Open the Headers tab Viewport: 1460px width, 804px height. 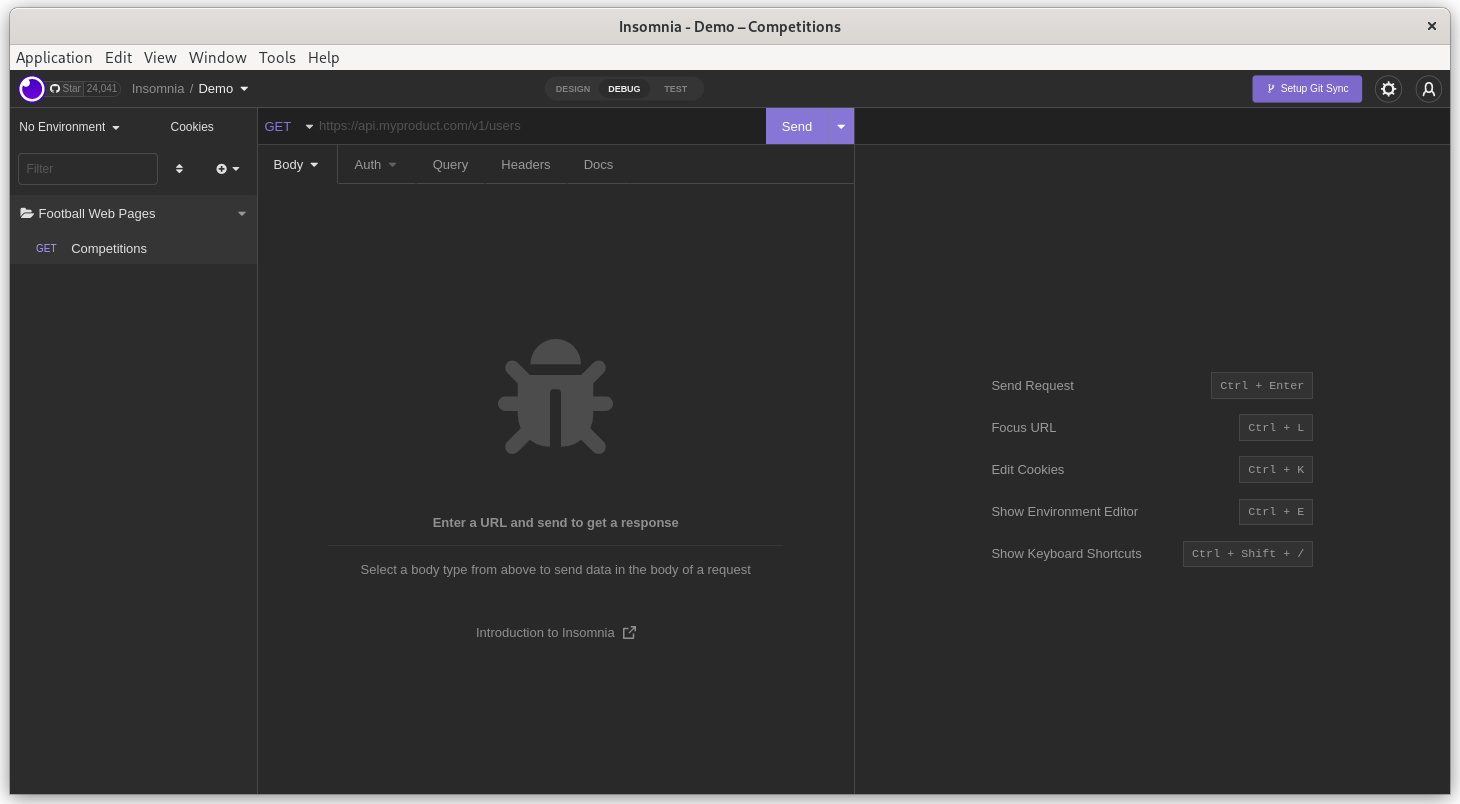(525, 165)
